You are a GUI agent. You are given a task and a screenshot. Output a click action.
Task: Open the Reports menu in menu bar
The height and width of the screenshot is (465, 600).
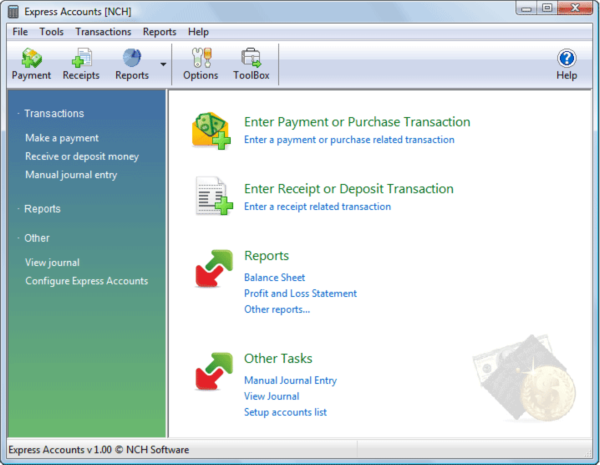click(x=160, y=32)
